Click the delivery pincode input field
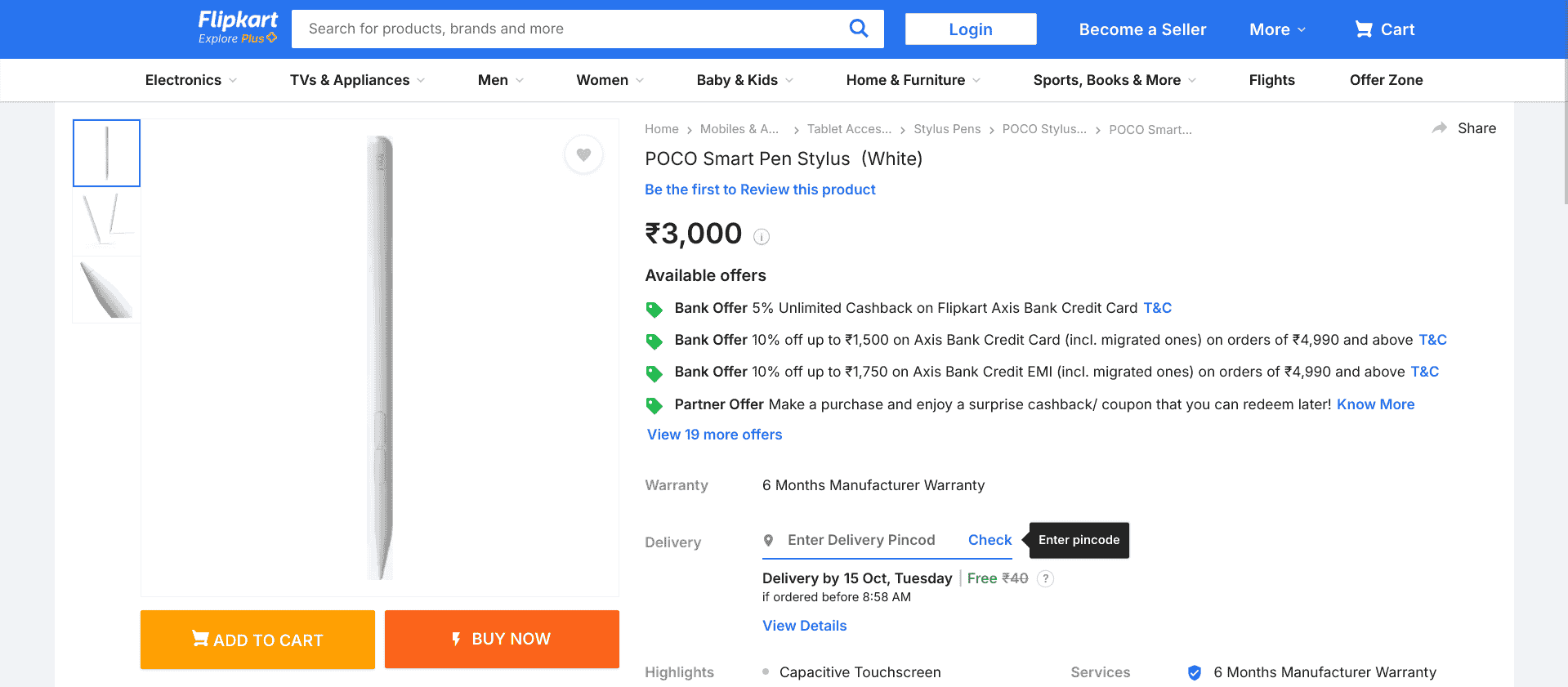The width and height of the screenshot is (1568, 687). tap(861, 540)
